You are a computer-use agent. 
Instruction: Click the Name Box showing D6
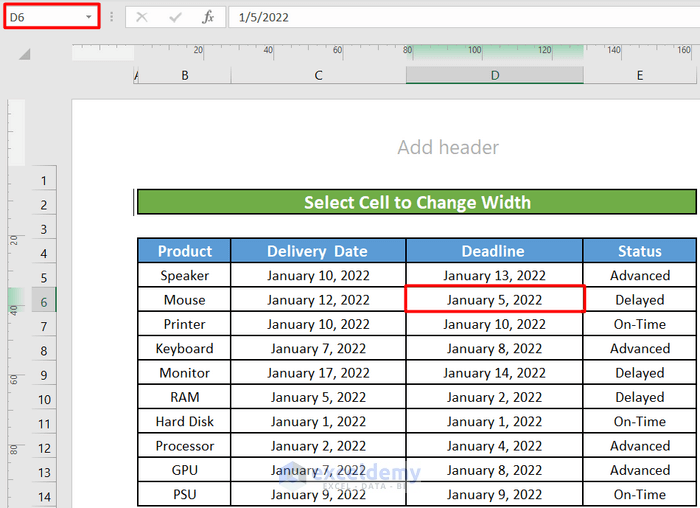45,17
